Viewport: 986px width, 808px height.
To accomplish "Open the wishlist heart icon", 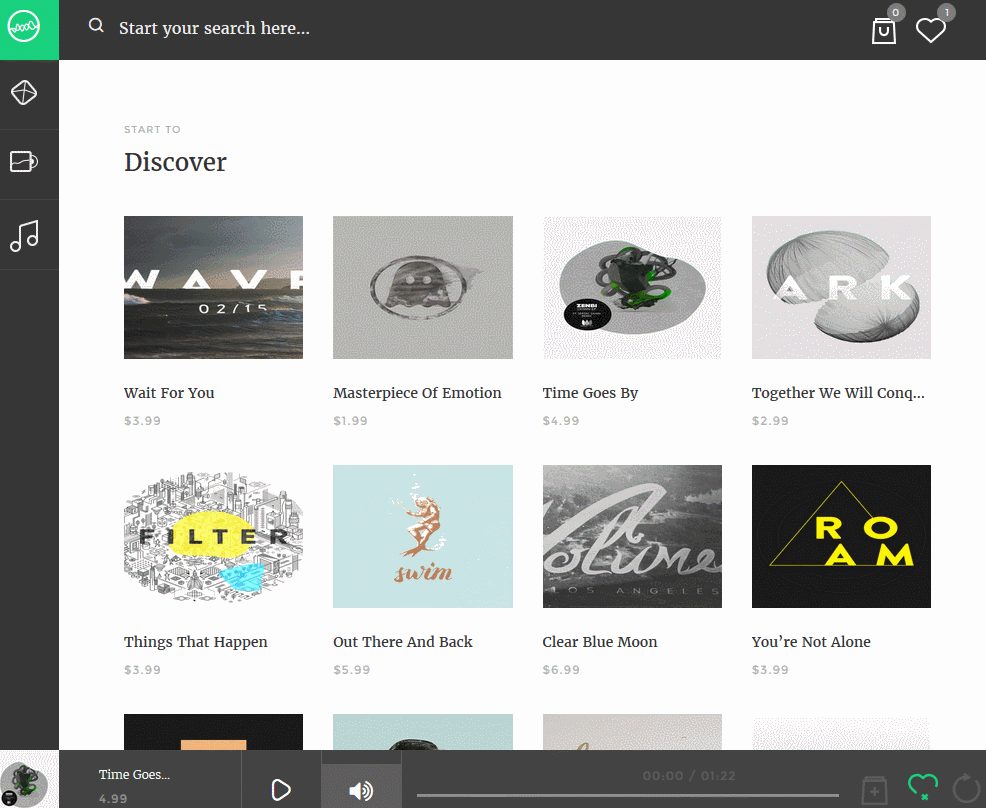I will 931,30.
